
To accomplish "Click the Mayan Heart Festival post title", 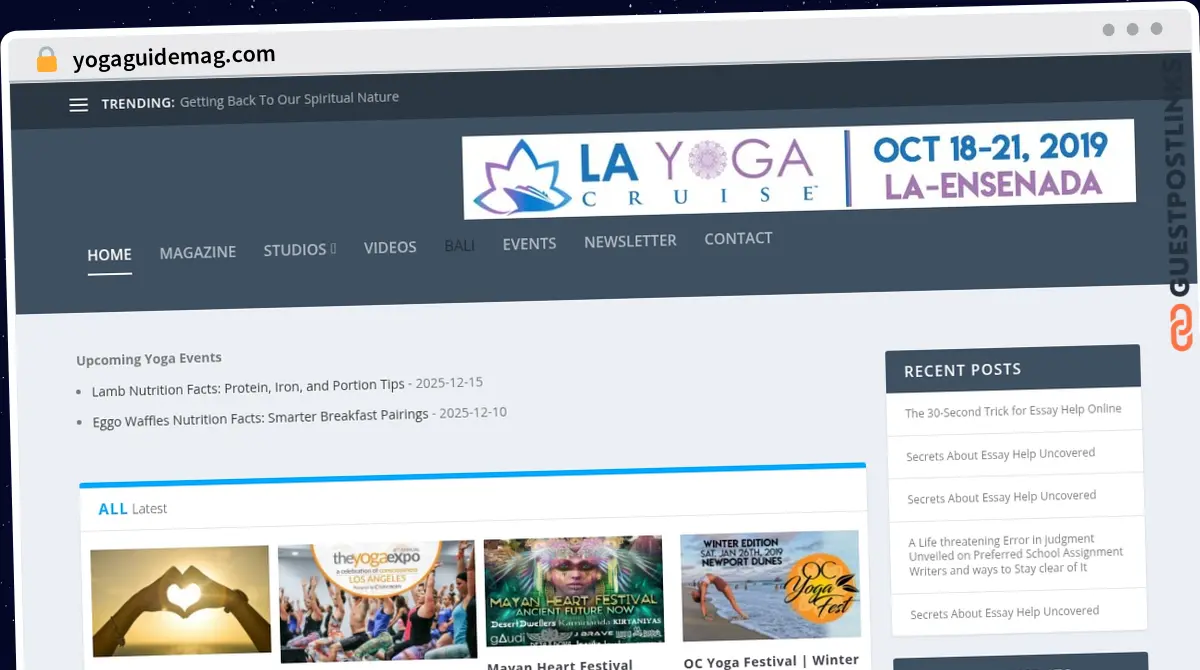I will 560,664.
